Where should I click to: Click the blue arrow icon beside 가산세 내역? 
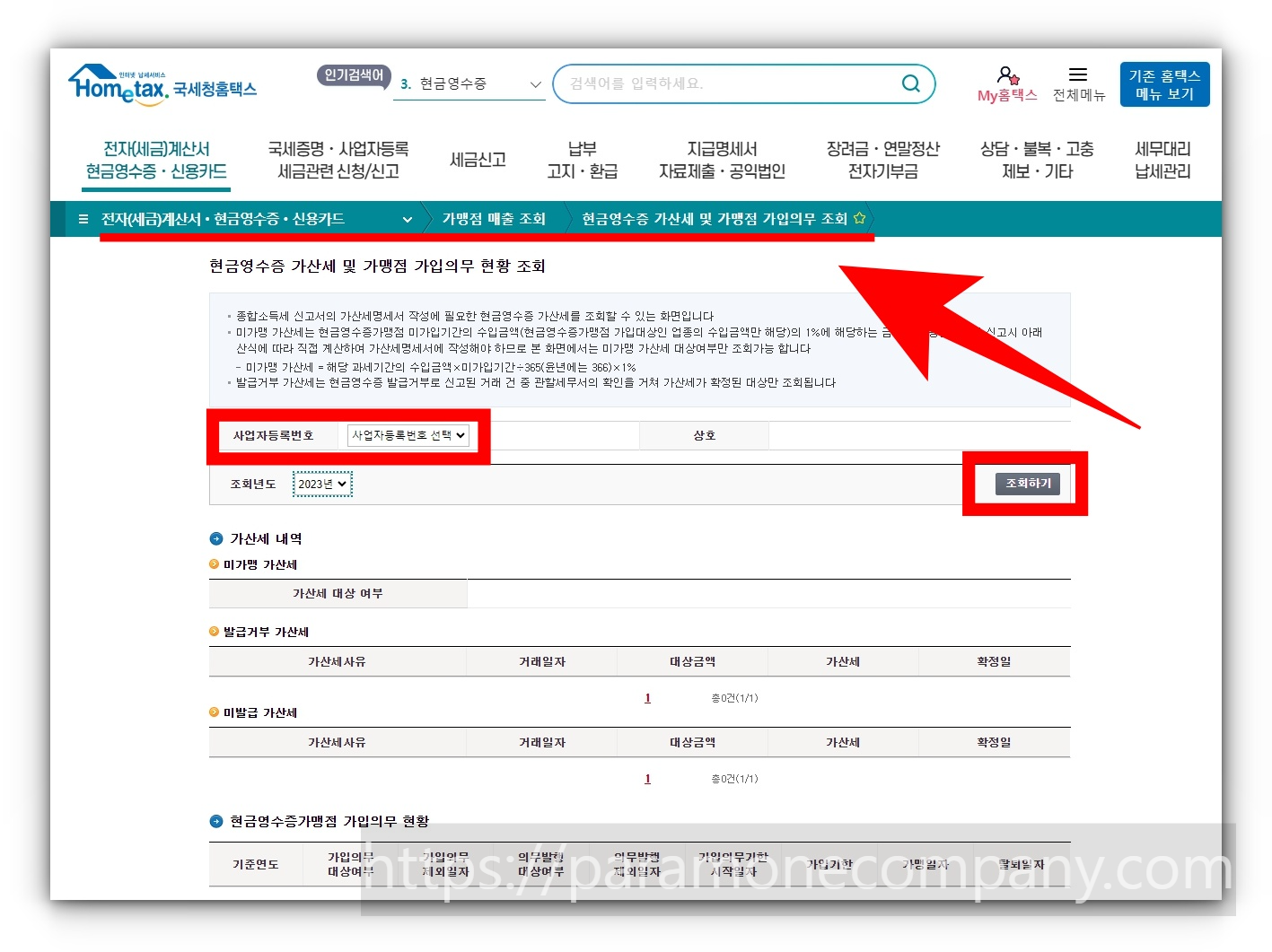coord(215,538)
